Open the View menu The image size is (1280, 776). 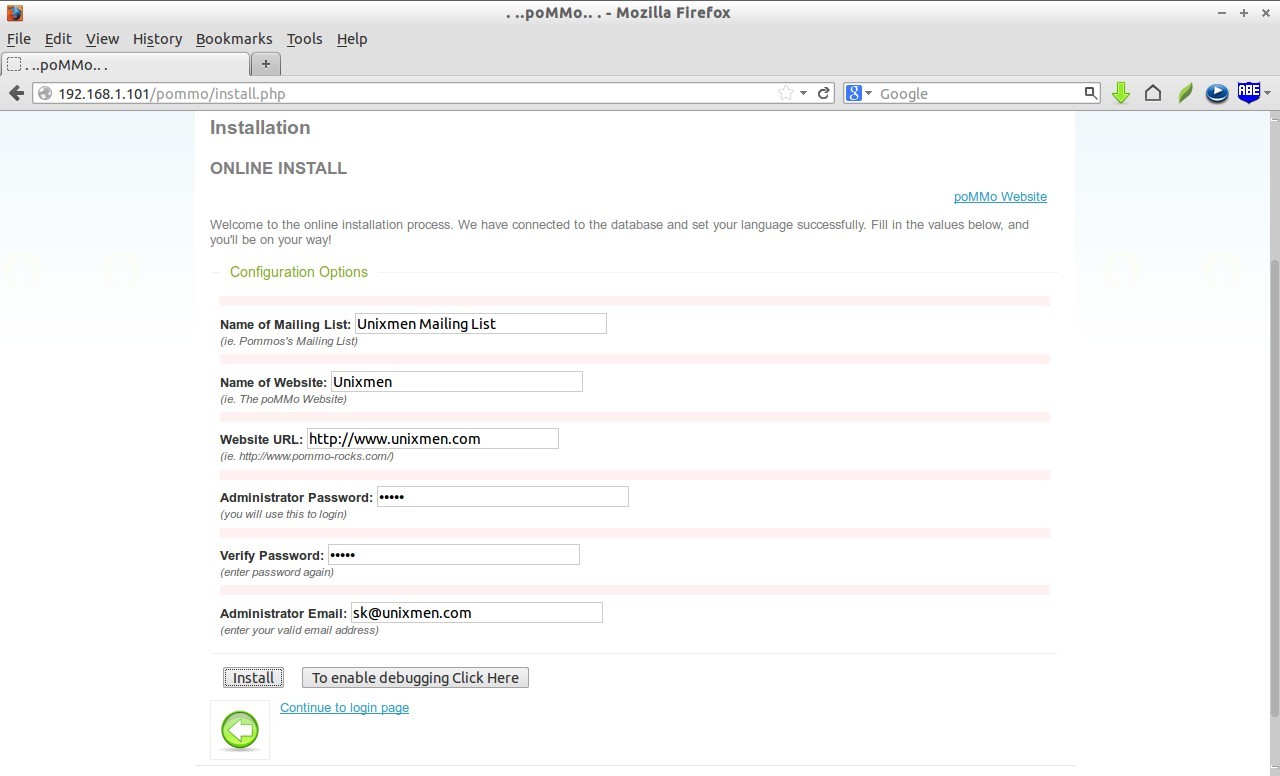tap(102, 39)
